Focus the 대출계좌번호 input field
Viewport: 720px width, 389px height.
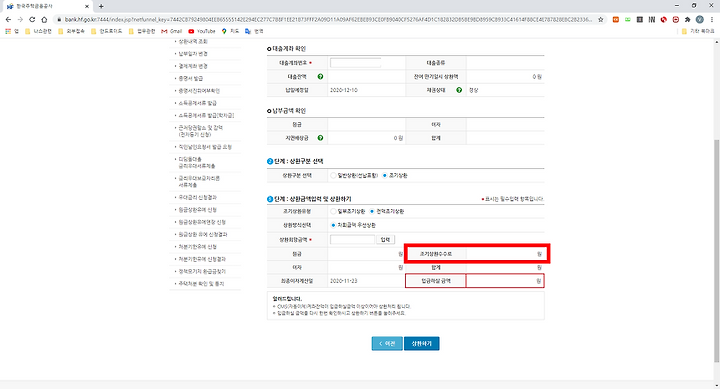click(x=355, y=63)
